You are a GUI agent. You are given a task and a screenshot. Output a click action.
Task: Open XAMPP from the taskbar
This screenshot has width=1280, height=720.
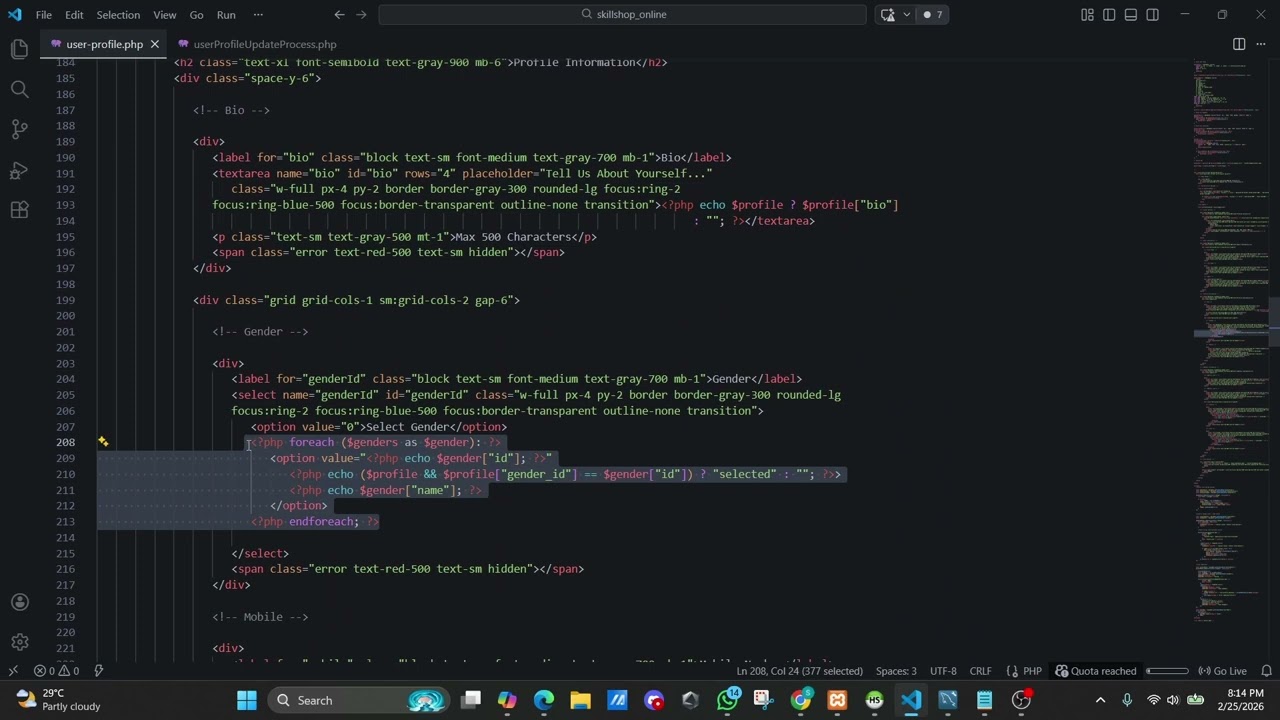pos(838,700)
